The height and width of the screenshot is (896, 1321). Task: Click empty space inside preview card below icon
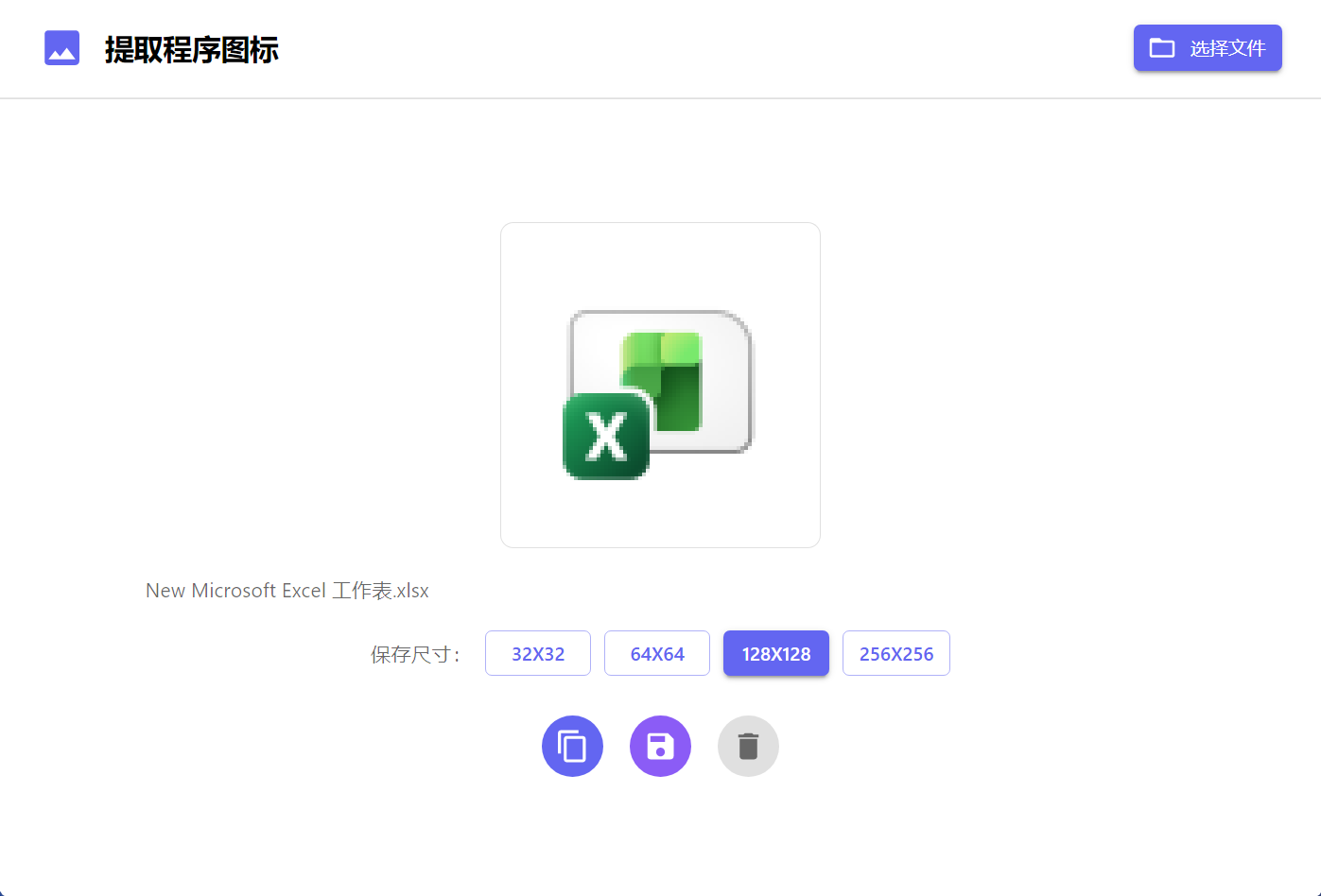pos(660,515)
